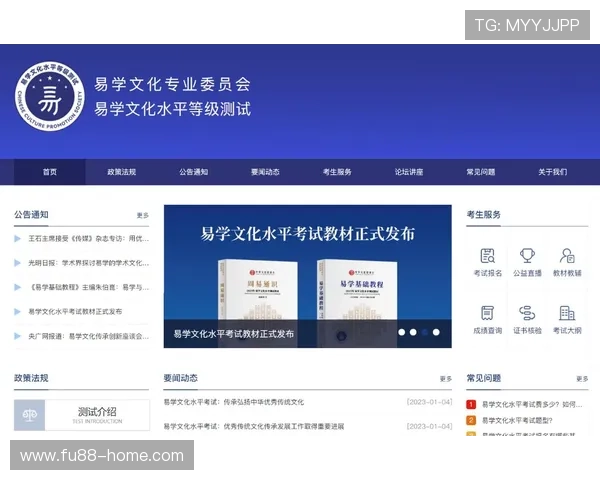Open notice 央广网报道：易学文化传承创新座谈会

point(88,336)
